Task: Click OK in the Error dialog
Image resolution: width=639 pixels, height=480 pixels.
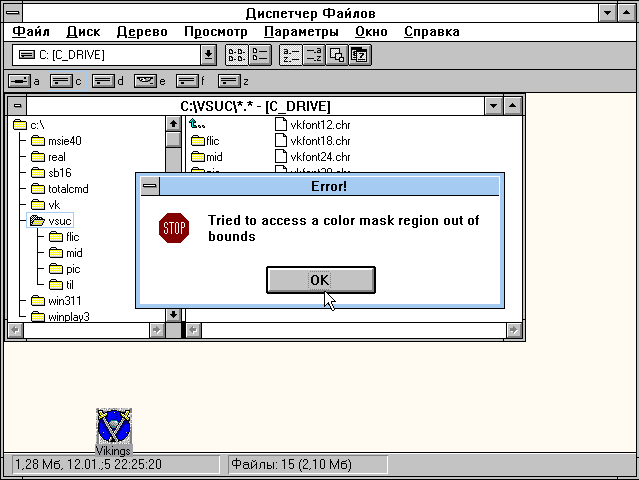Action: [321, 280]
